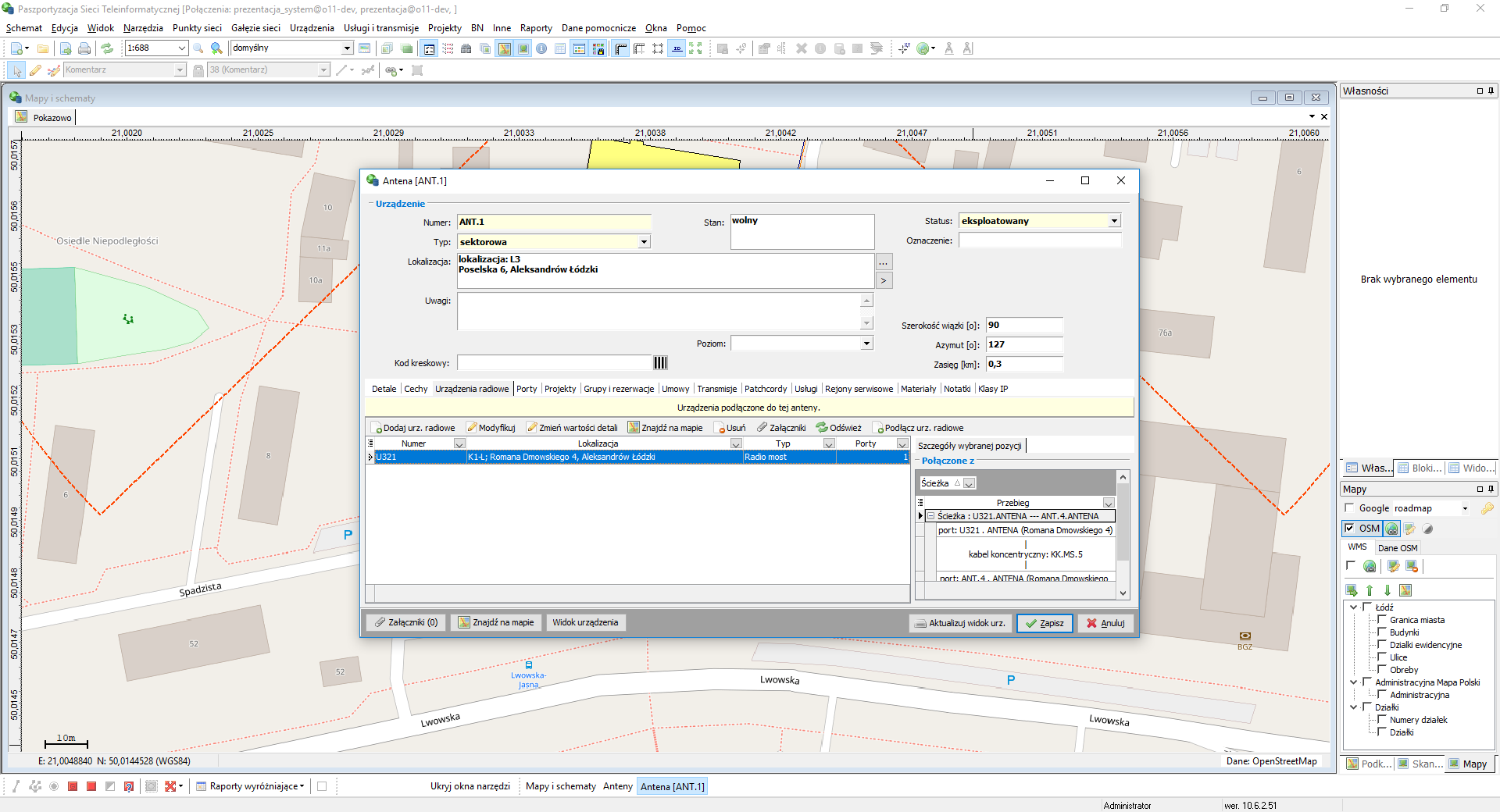The image size is (1500, 812).
Task: Check the Obreby layer checkbox
Action: [x=1381, y=669]
